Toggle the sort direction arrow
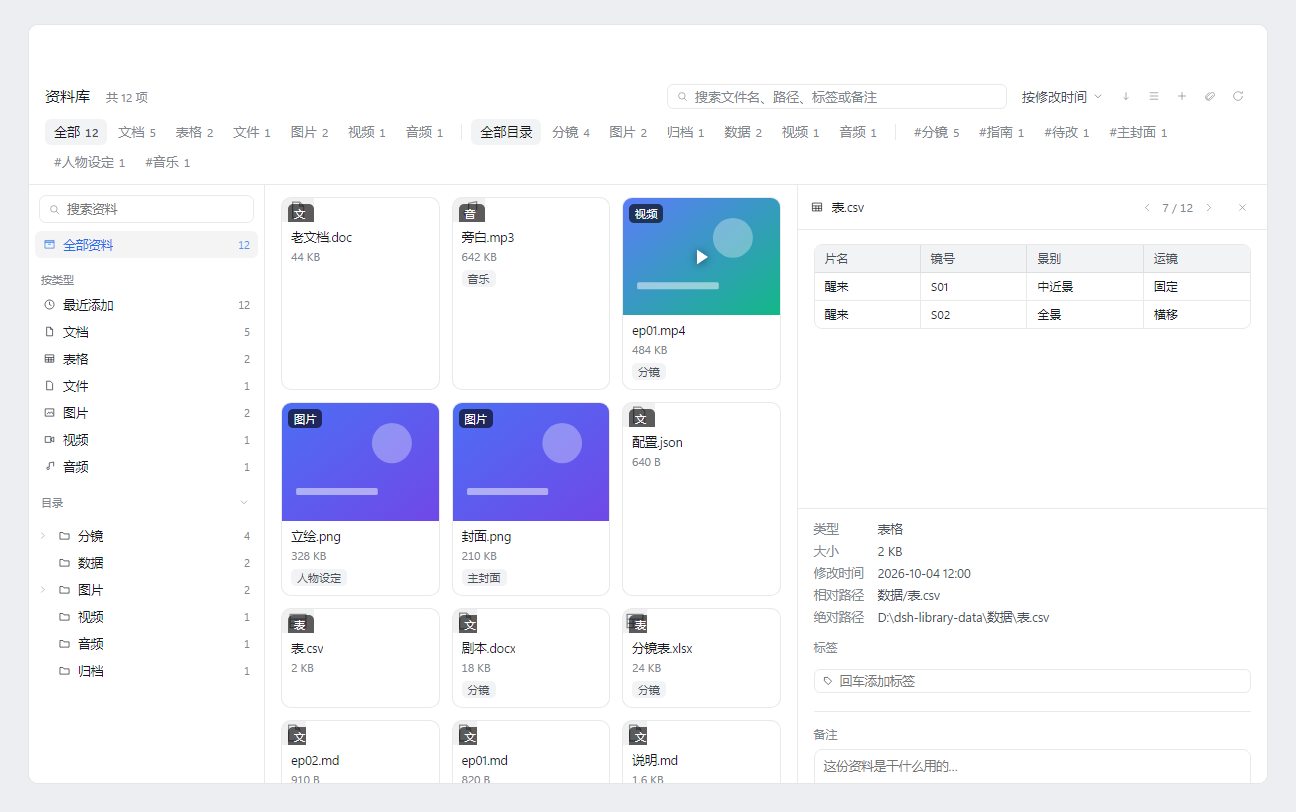 1126,97
